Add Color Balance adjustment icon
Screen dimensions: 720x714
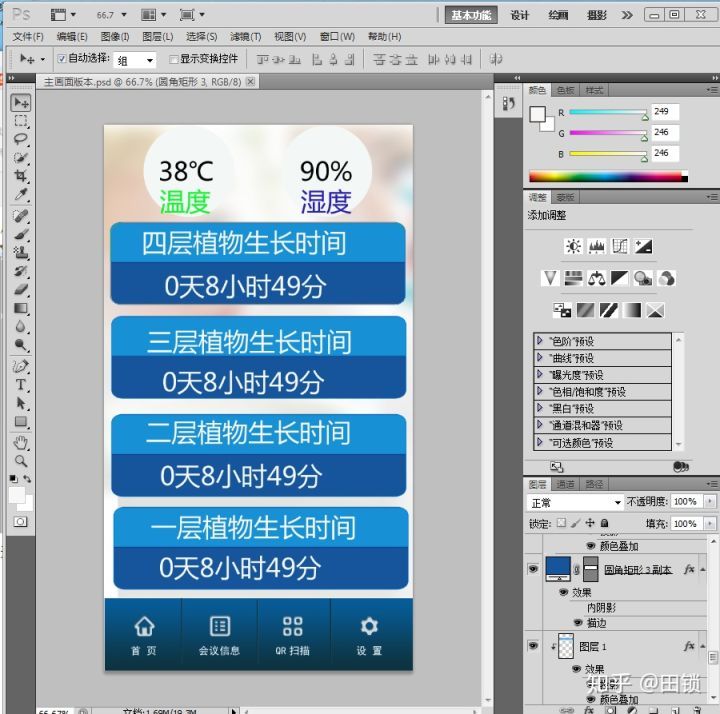(596, 278)
